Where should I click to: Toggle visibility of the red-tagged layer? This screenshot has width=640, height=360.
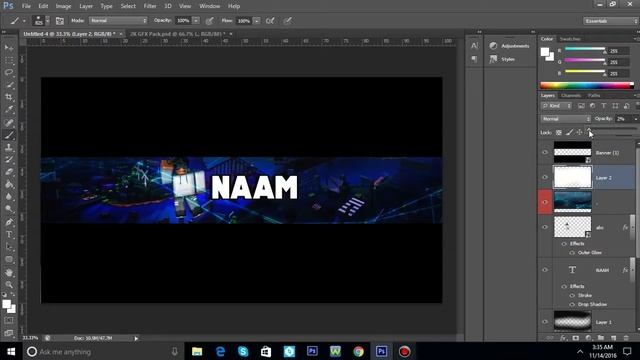click(545, 202)
